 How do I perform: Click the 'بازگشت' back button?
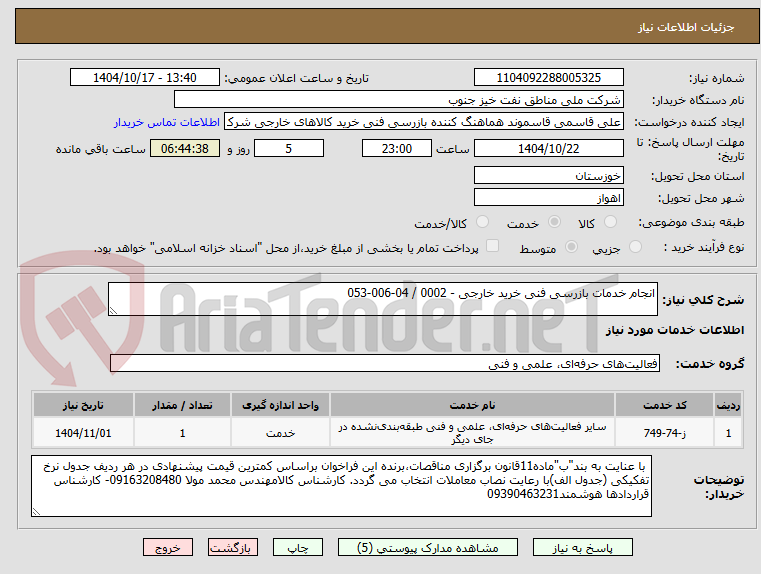pos(232,547)
